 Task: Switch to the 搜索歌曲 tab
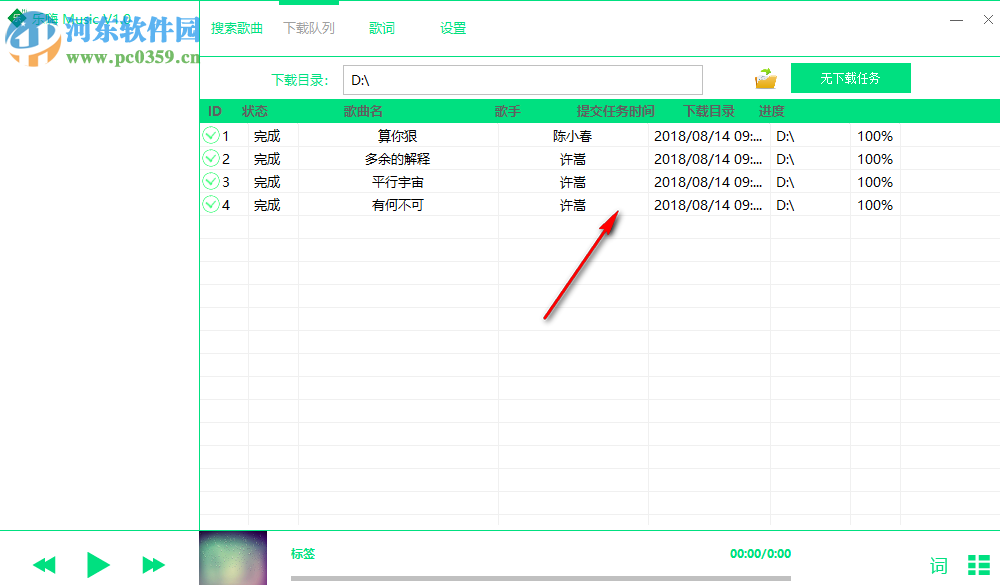(237, 28)
